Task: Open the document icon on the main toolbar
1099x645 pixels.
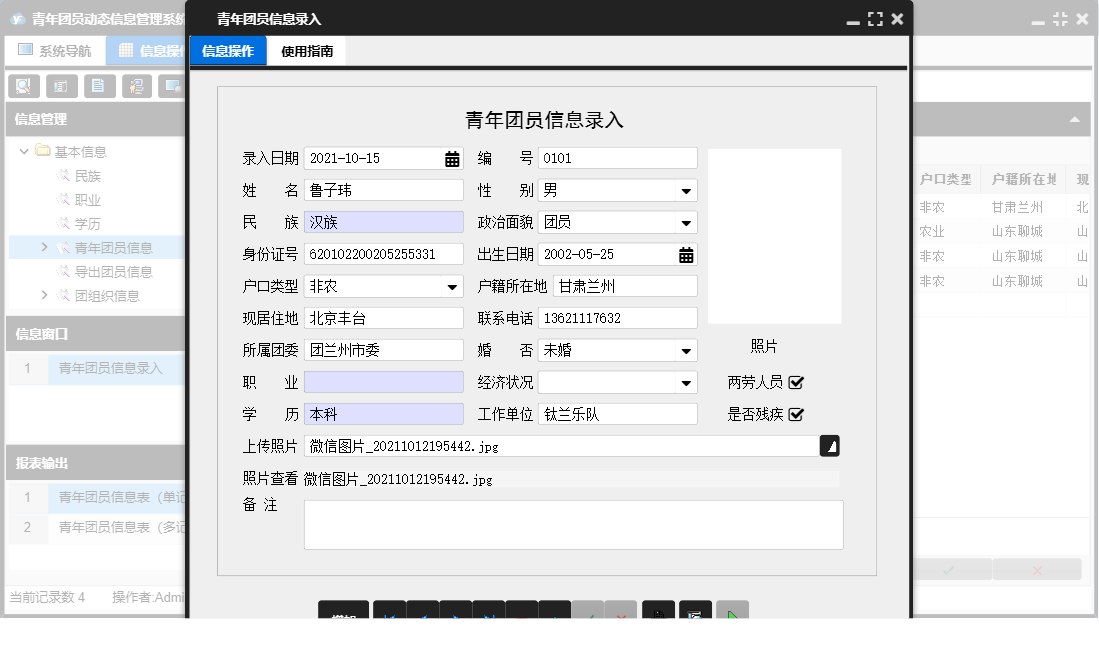Action: [98, 87]
